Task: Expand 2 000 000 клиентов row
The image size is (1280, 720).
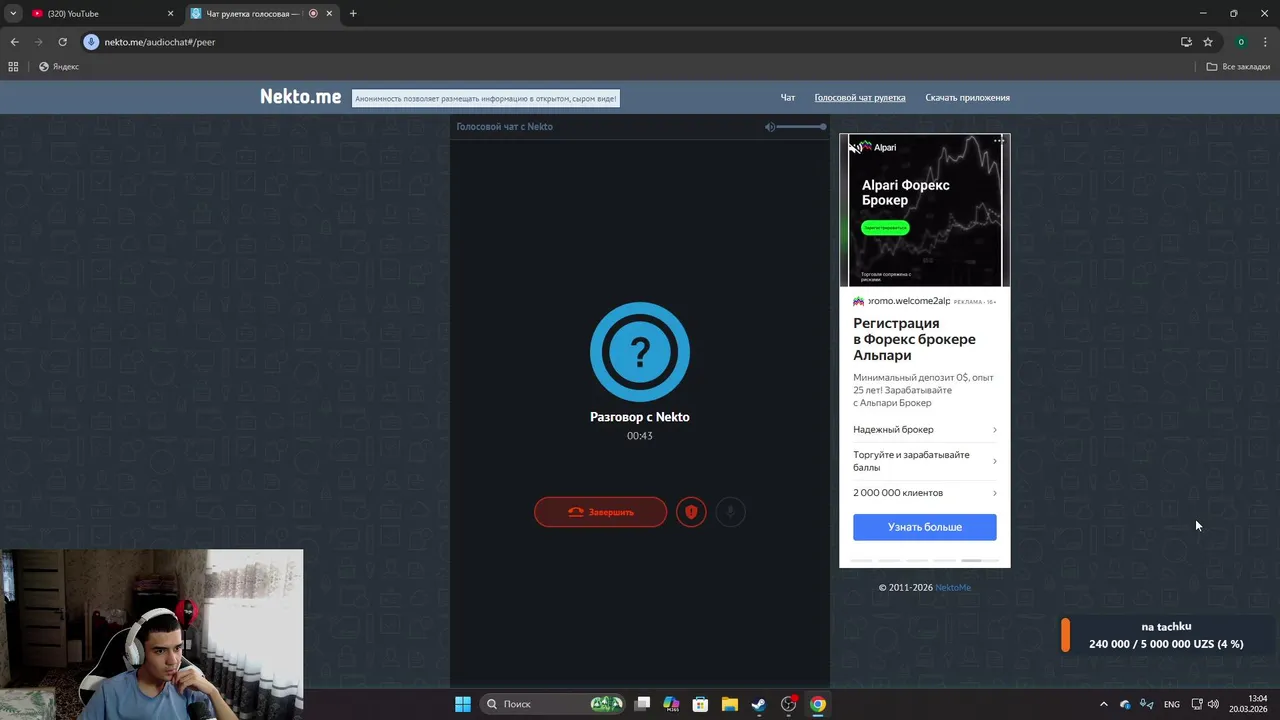Action: pos(925,493)
